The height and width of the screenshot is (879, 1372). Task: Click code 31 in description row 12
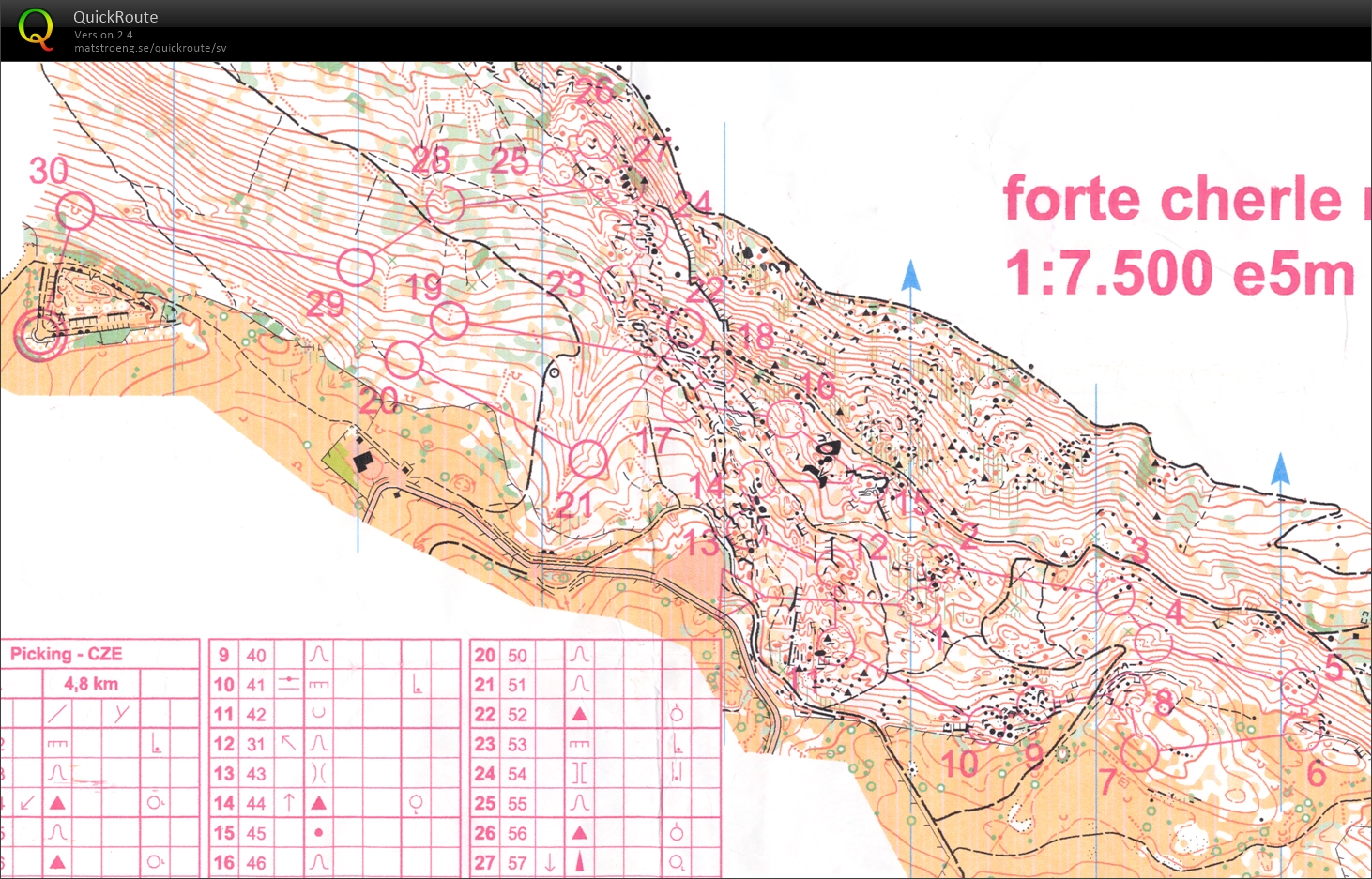click(256, 744)
